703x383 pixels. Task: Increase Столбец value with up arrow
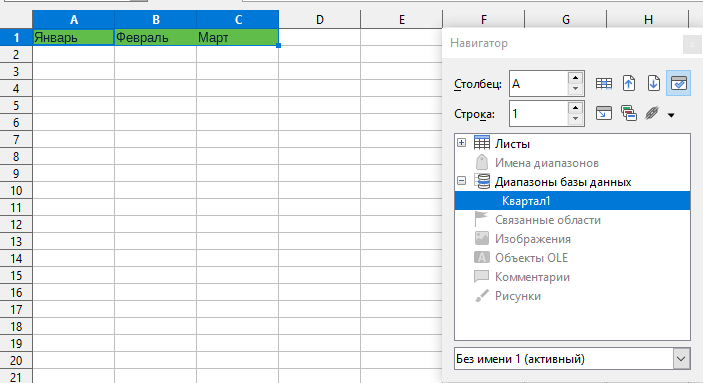[575, 78]
